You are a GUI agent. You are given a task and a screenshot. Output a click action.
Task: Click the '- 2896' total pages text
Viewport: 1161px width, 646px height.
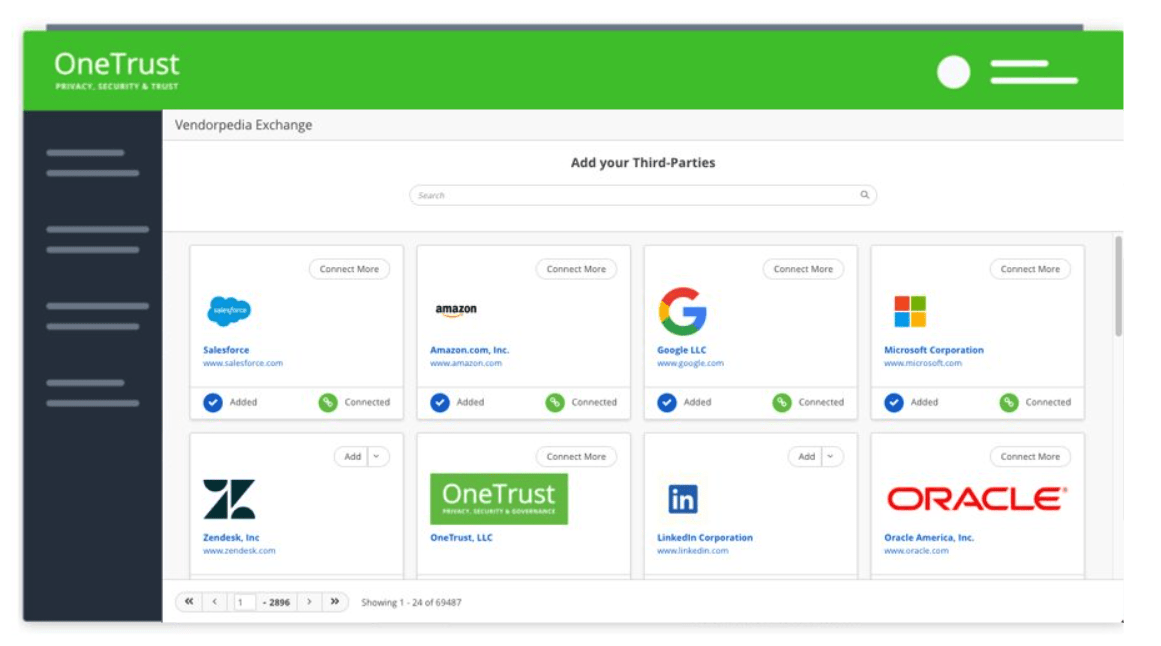[x=277, y=602]
